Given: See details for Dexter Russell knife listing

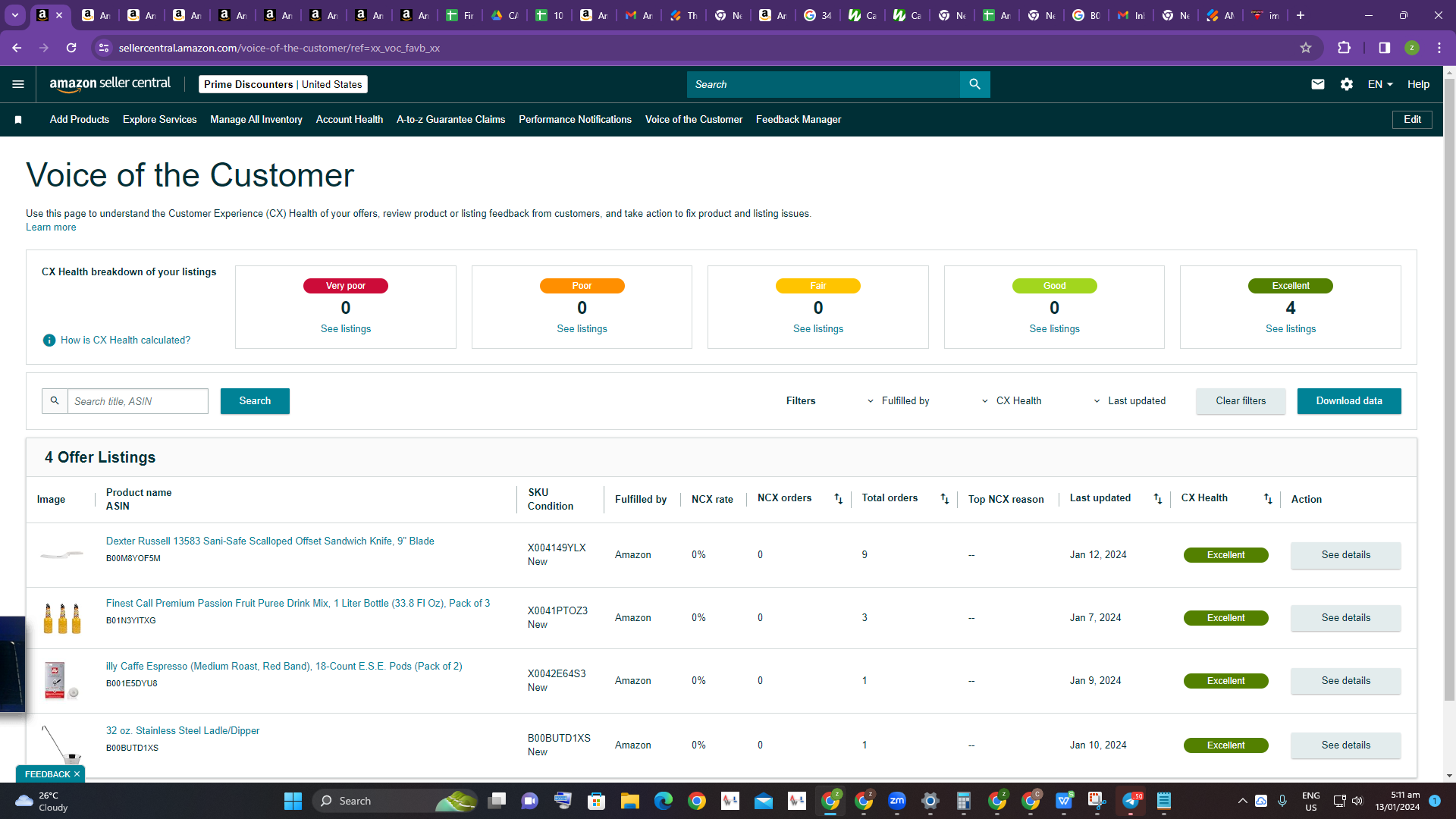Looking at the screenshot, I should click(x=1346, y=555).
